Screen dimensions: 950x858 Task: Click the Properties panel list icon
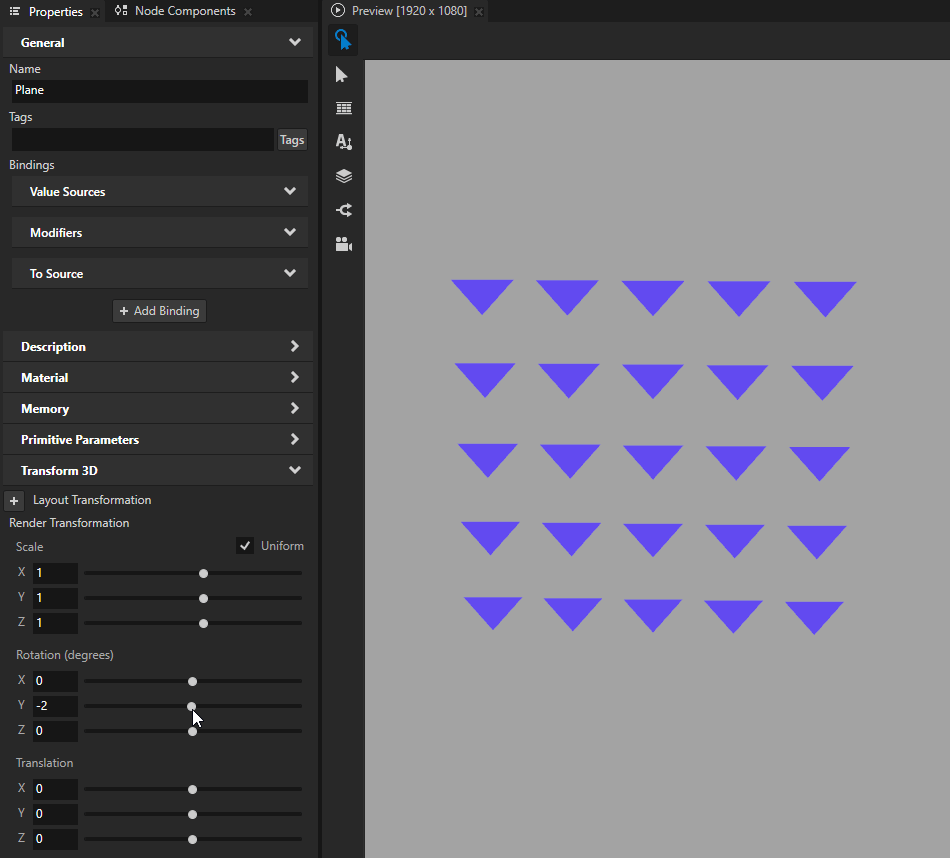click(x=14, y=11)
